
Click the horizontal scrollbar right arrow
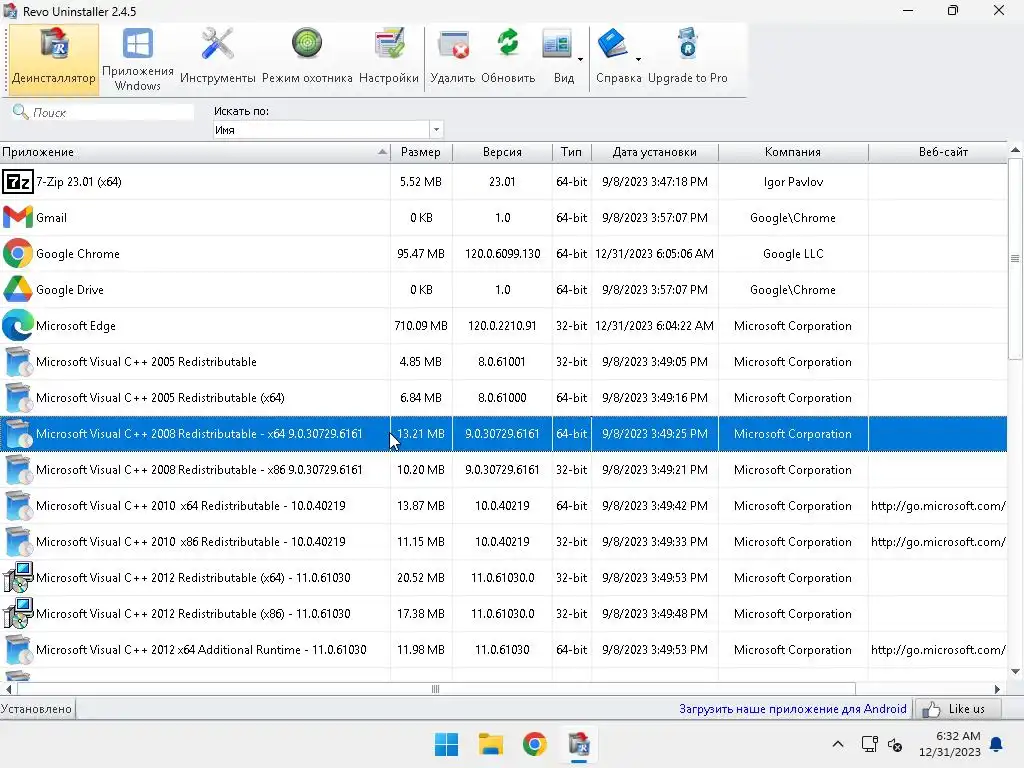(997, 689)
